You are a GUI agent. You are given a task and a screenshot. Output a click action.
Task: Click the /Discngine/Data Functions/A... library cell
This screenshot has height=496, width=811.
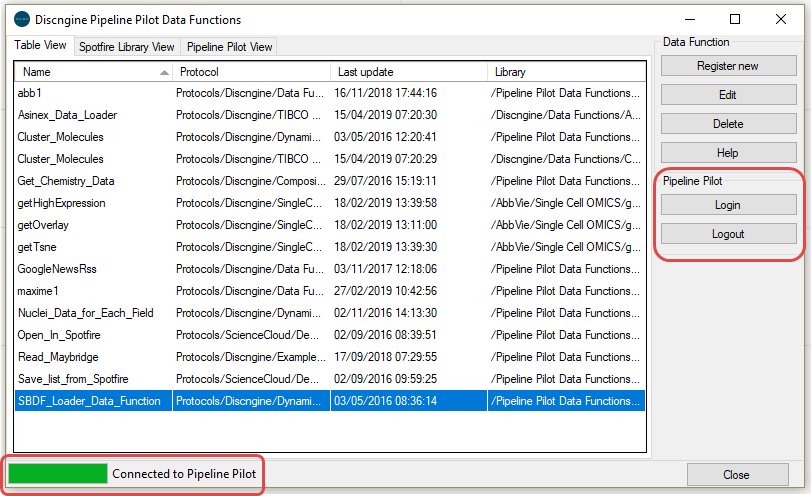point(566,115)
